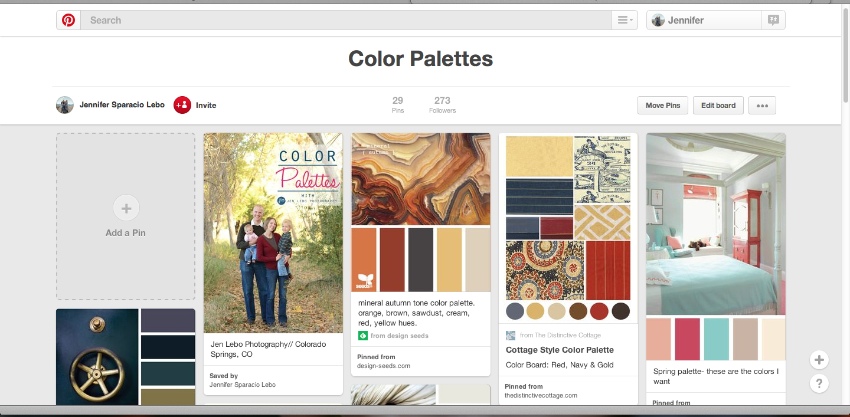850x417 pixels.
Task: Open the question mark help button
Action: pos(819,384)
